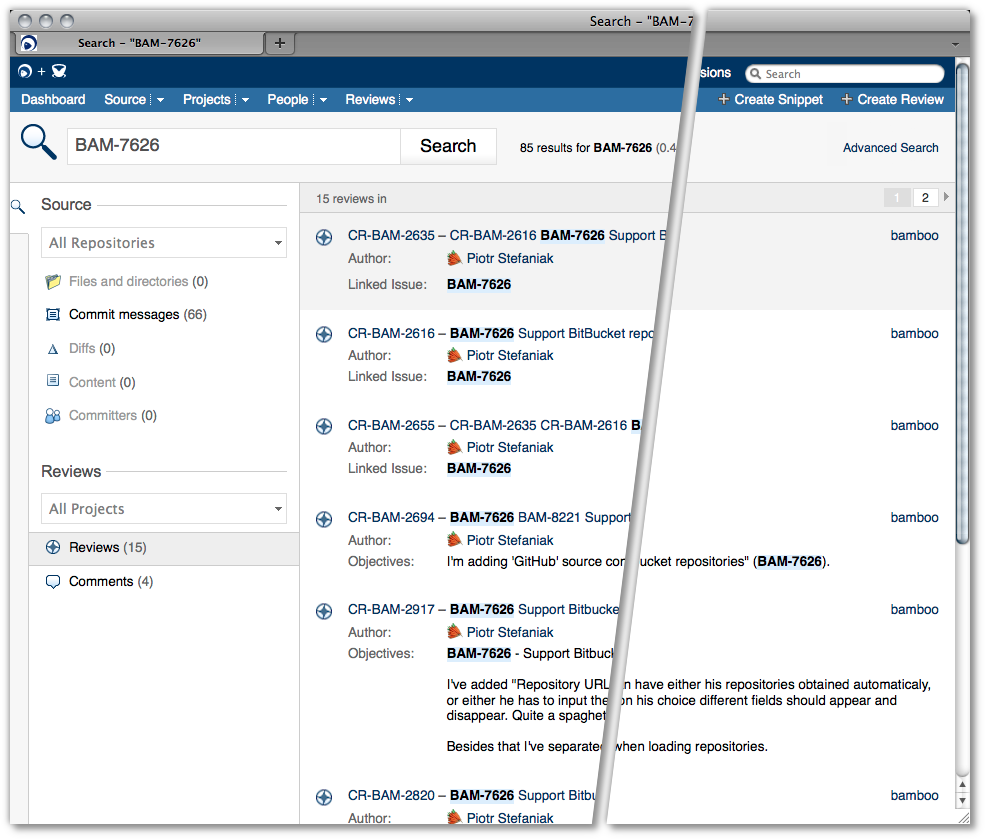Click the Commit messages filter icon
Image resolution: width=986 pixels, height=840 pixels.
click(x=53, y=315)
